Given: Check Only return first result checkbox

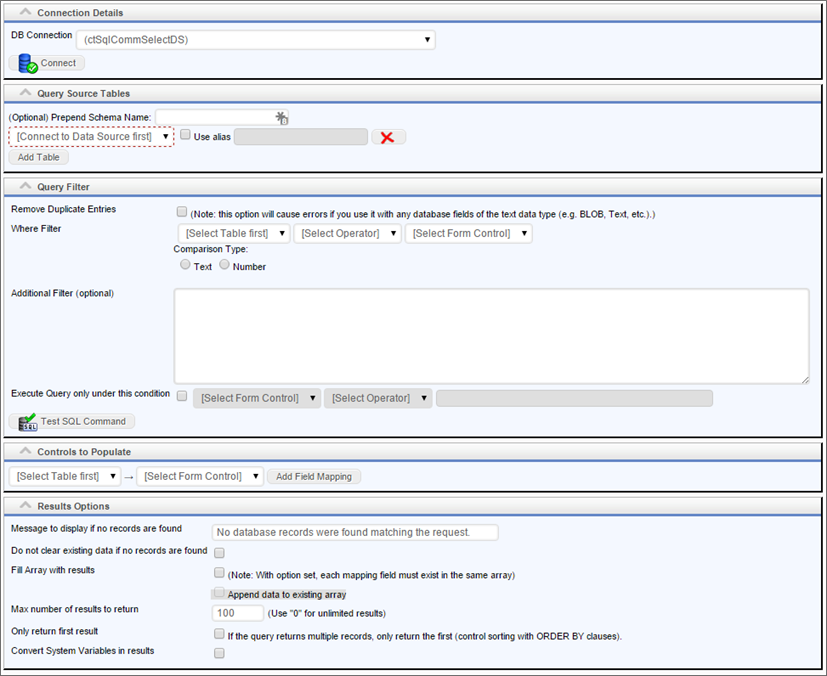Looking at the screenshot, I should (x=219, y=634).
